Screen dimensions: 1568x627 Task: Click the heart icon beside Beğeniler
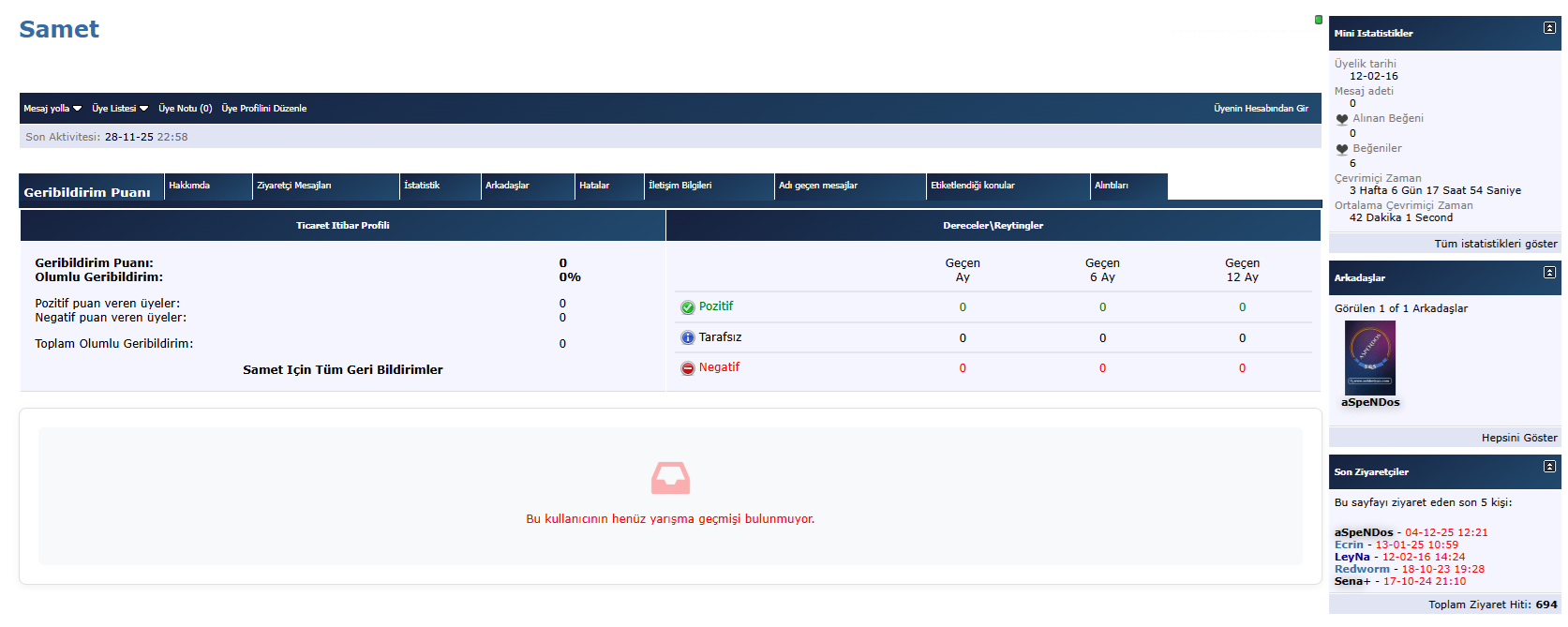[x=1342, y=149]
